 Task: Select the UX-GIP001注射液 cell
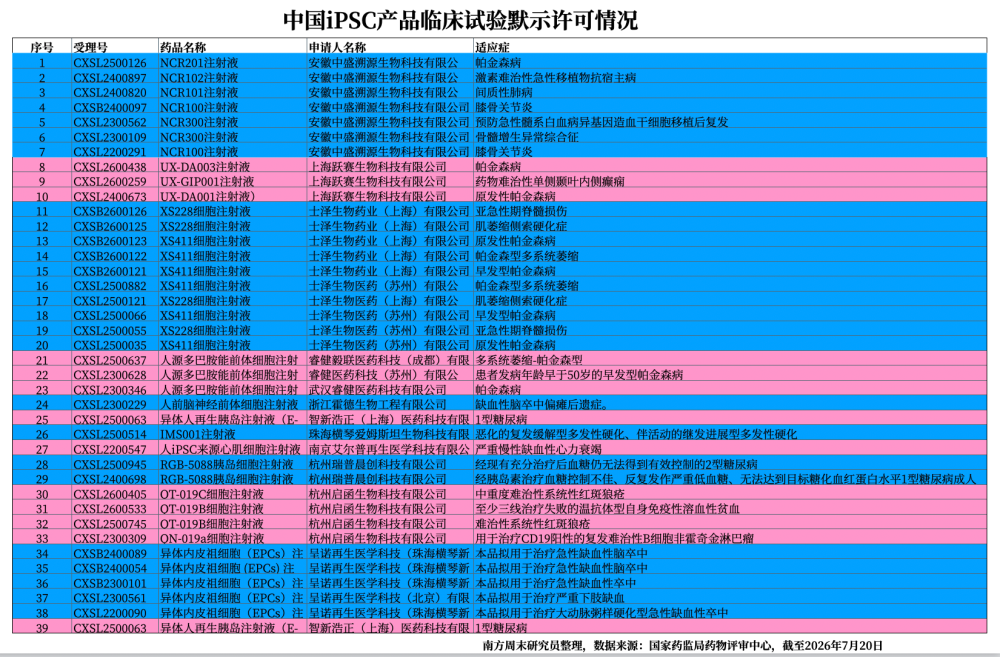(x=207, y=182)
